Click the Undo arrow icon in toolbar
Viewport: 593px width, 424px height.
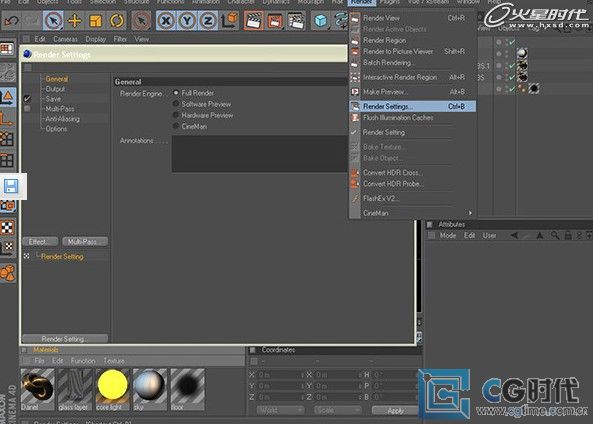click(x=11, y=20)
